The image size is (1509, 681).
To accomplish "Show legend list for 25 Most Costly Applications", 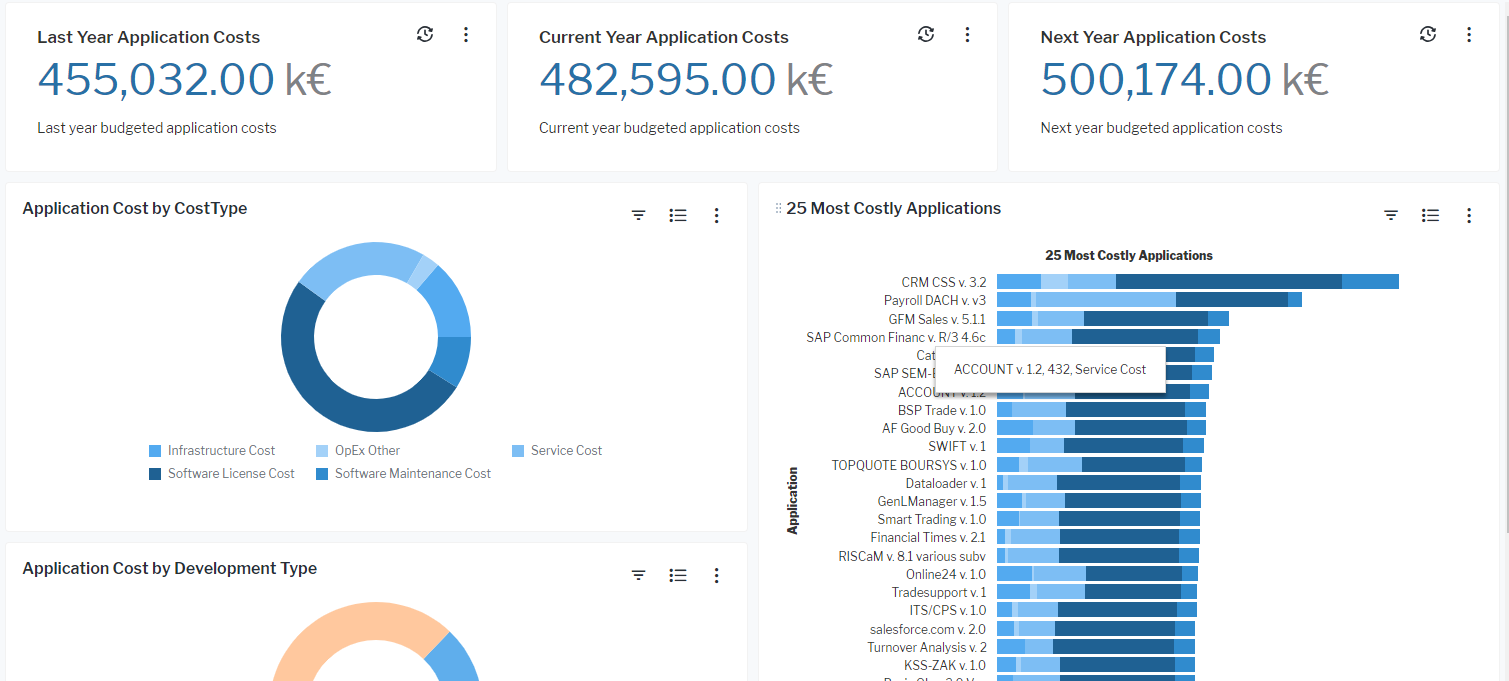I will coord(1430,215).
